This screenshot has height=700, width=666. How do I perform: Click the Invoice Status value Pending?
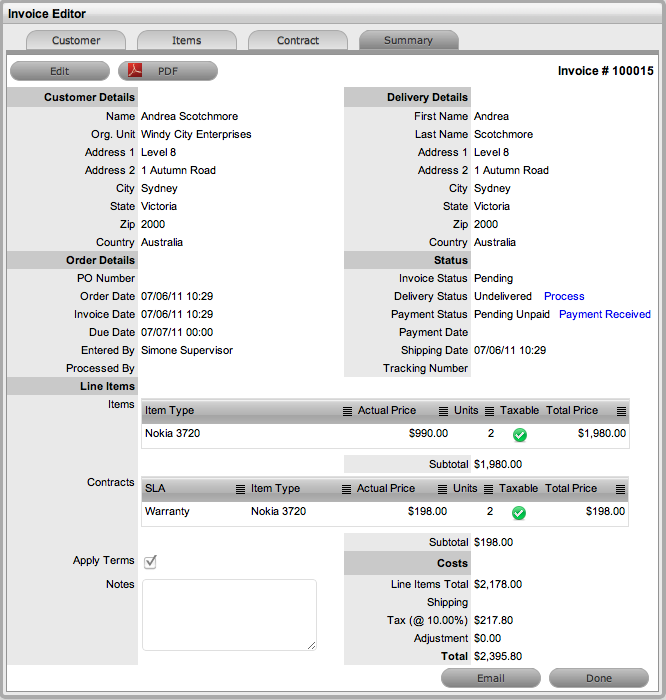(493, 278)
